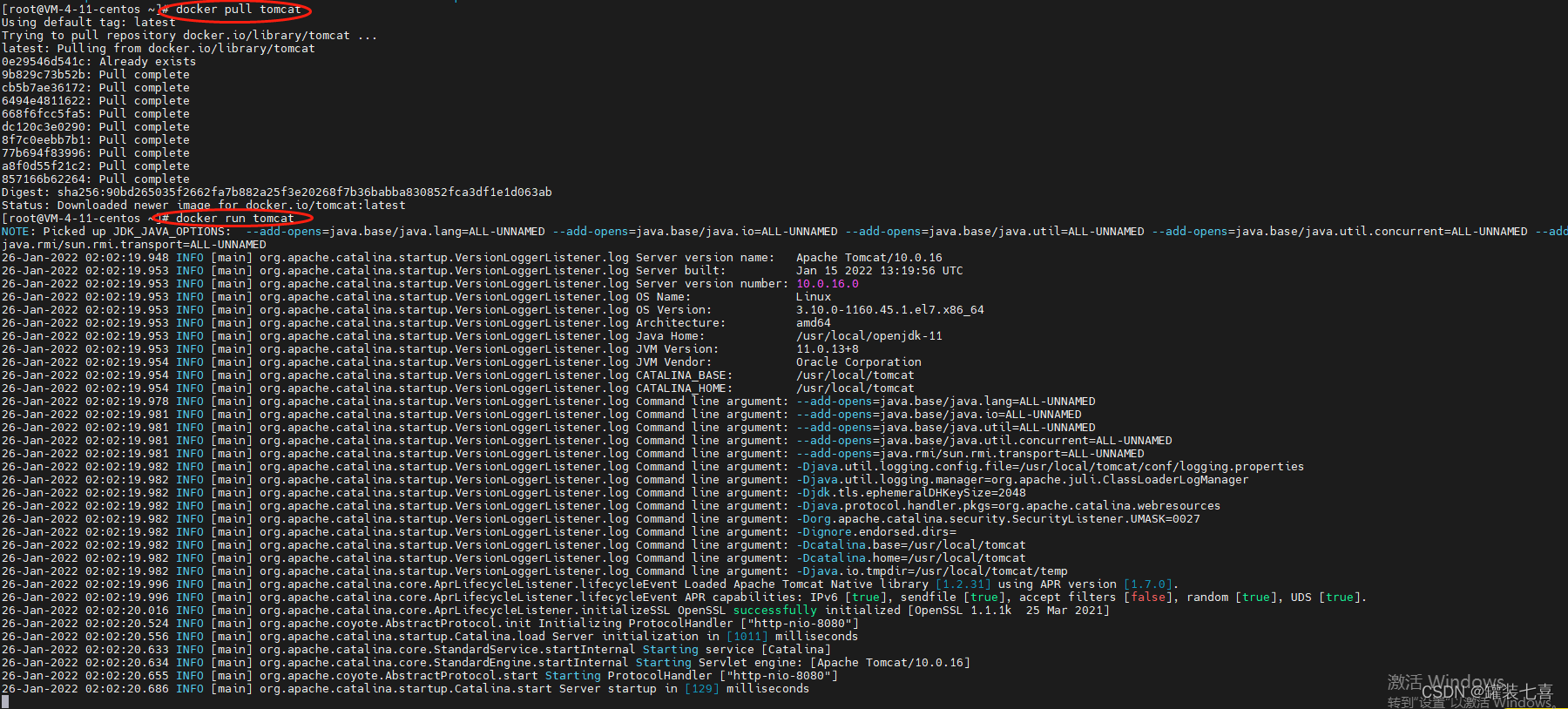
Task: Click 'Status: Downloaded newer image' line
Action: point(203,206)
